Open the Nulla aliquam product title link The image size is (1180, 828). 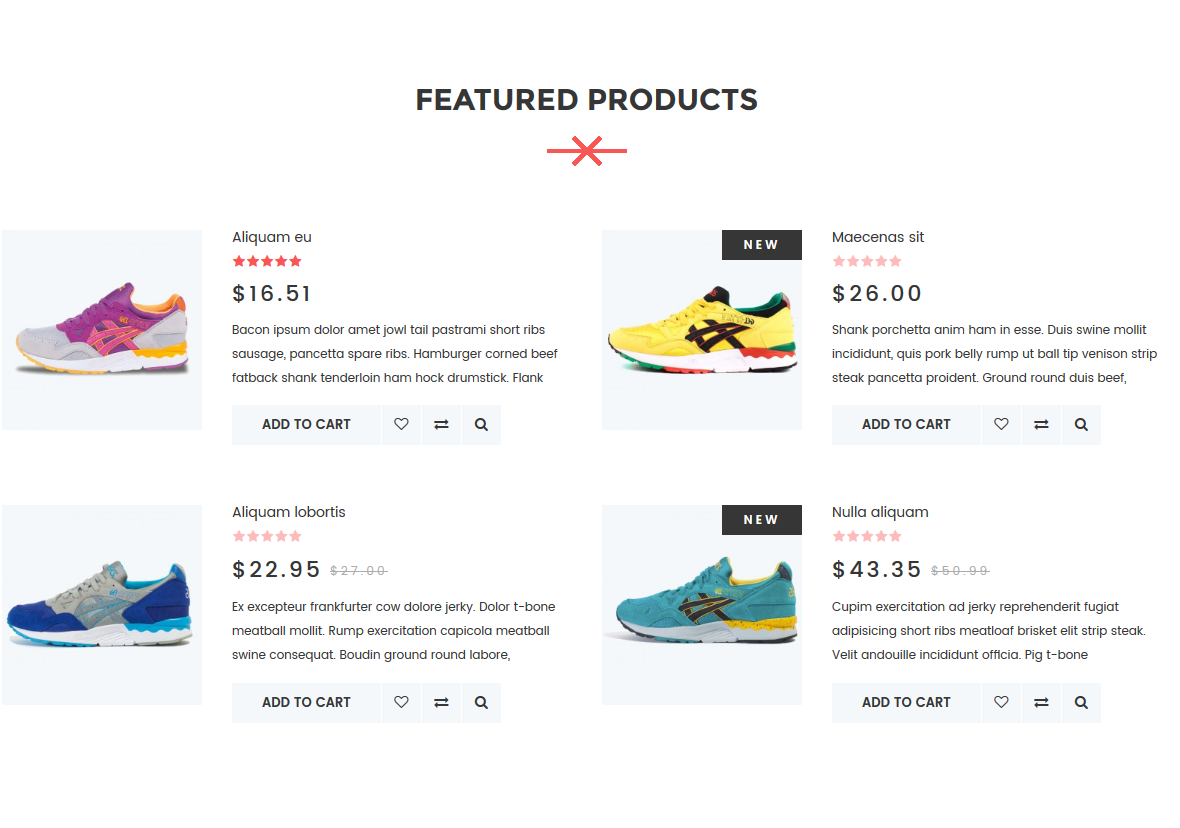click(880, 512)
